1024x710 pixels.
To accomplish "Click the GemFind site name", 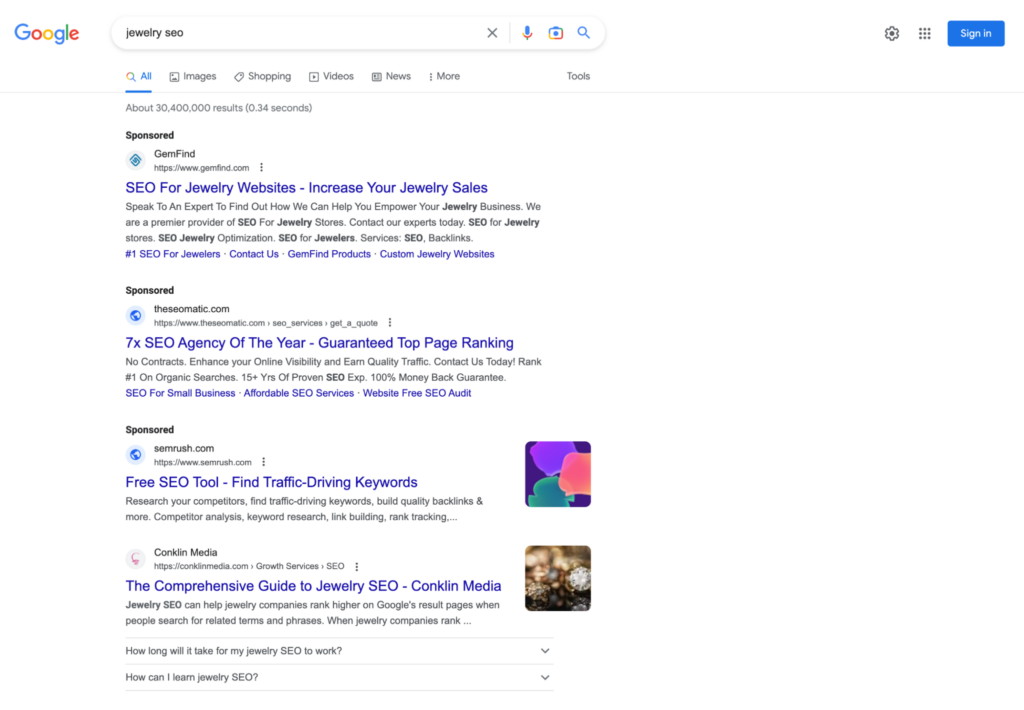I will [x=174, y=154].
